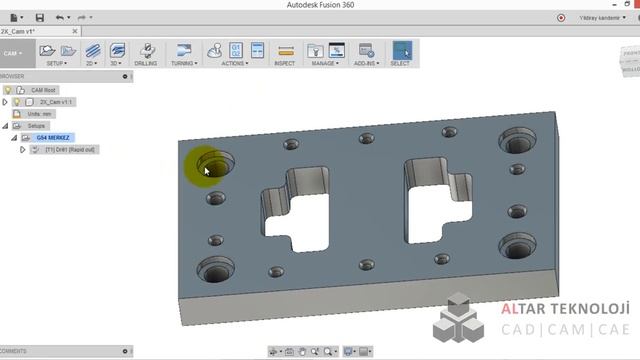Select the G54 MERKEZ setup
The image size is (640, 360).
(53, 138)
